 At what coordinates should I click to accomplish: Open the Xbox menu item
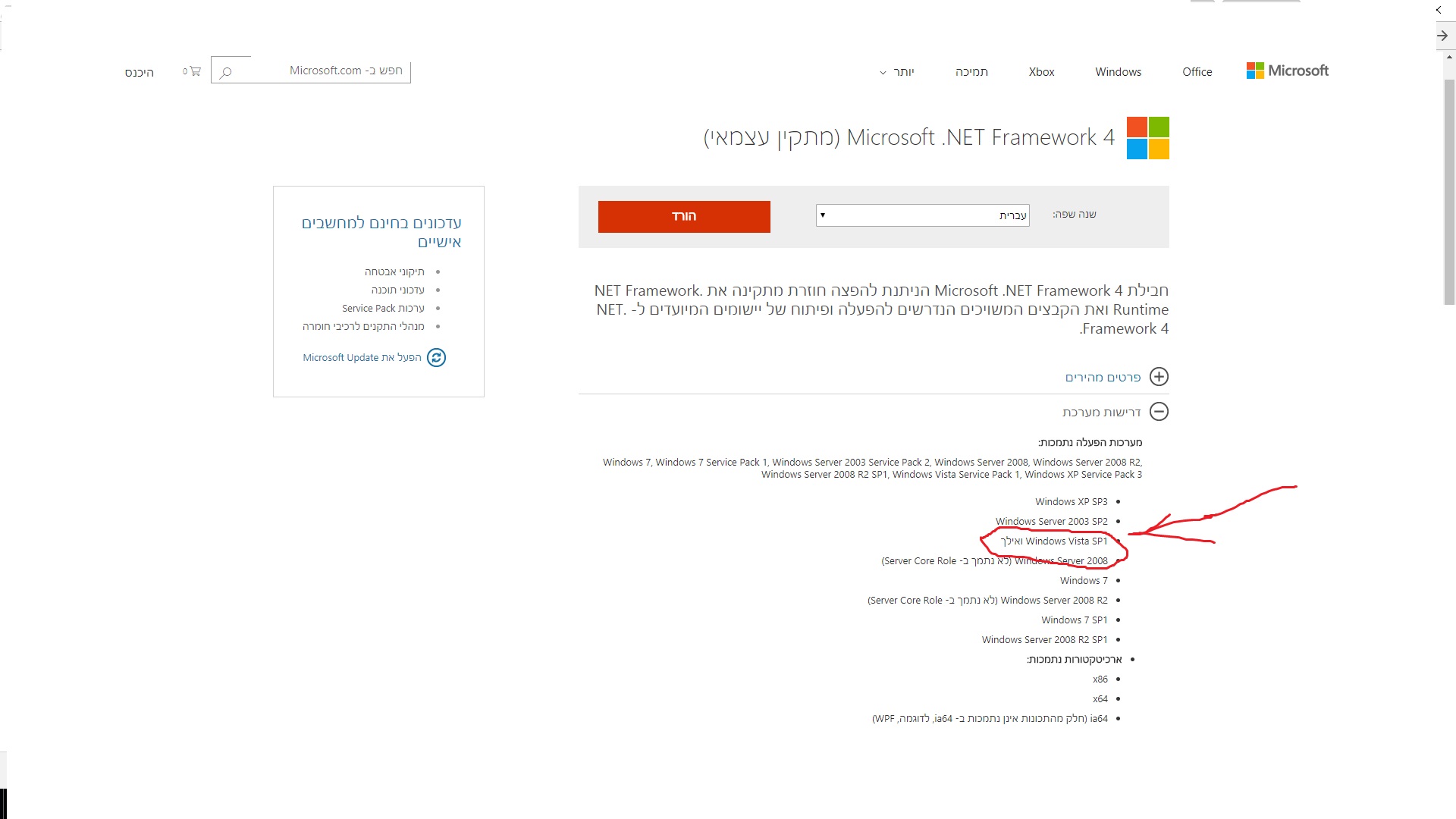click(1041, 72)
